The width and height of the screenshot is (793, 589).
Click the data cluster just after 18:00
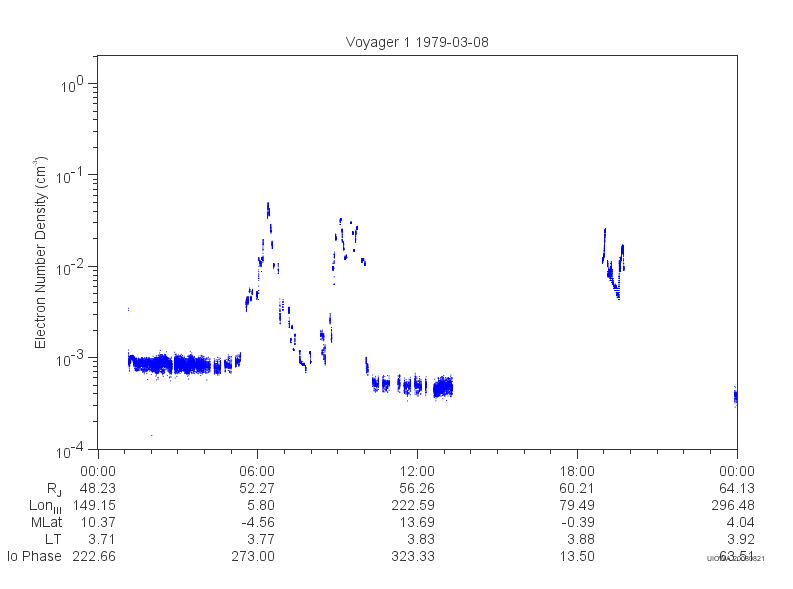point(613,264)
